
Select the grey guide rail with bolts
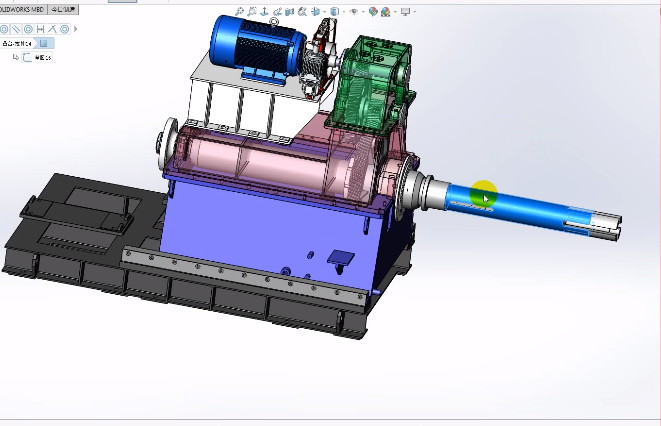click(244, 276)
